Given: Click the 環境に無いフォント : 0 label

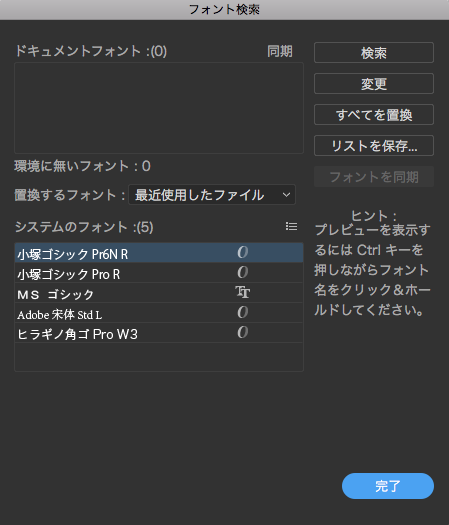Looking at the screenshot, I should (82, 166).
